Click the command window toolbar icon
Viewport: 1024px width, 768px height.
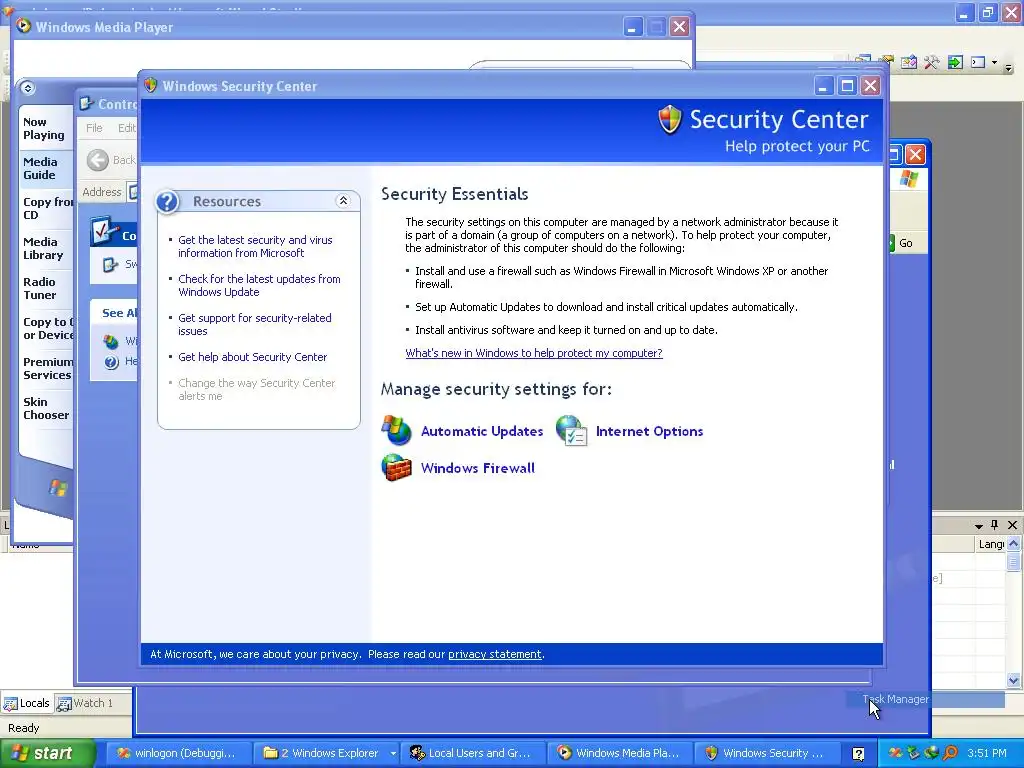click(978, 63)
